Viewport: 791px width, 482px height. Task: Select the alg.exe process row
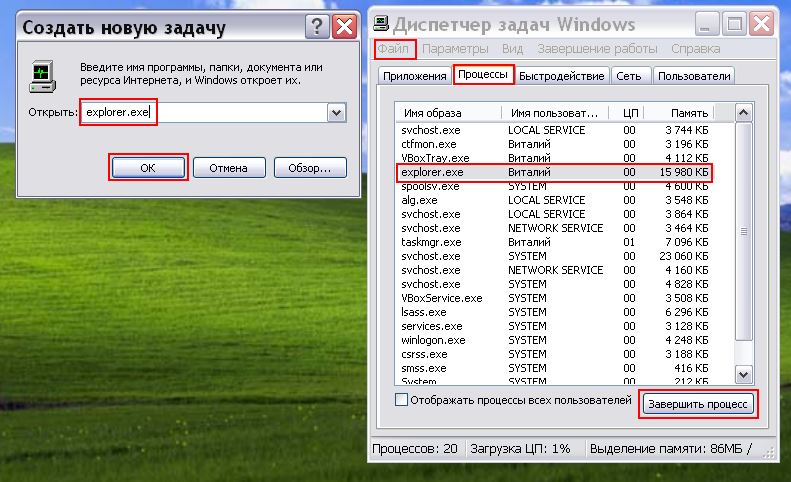[x=554, y=200]
